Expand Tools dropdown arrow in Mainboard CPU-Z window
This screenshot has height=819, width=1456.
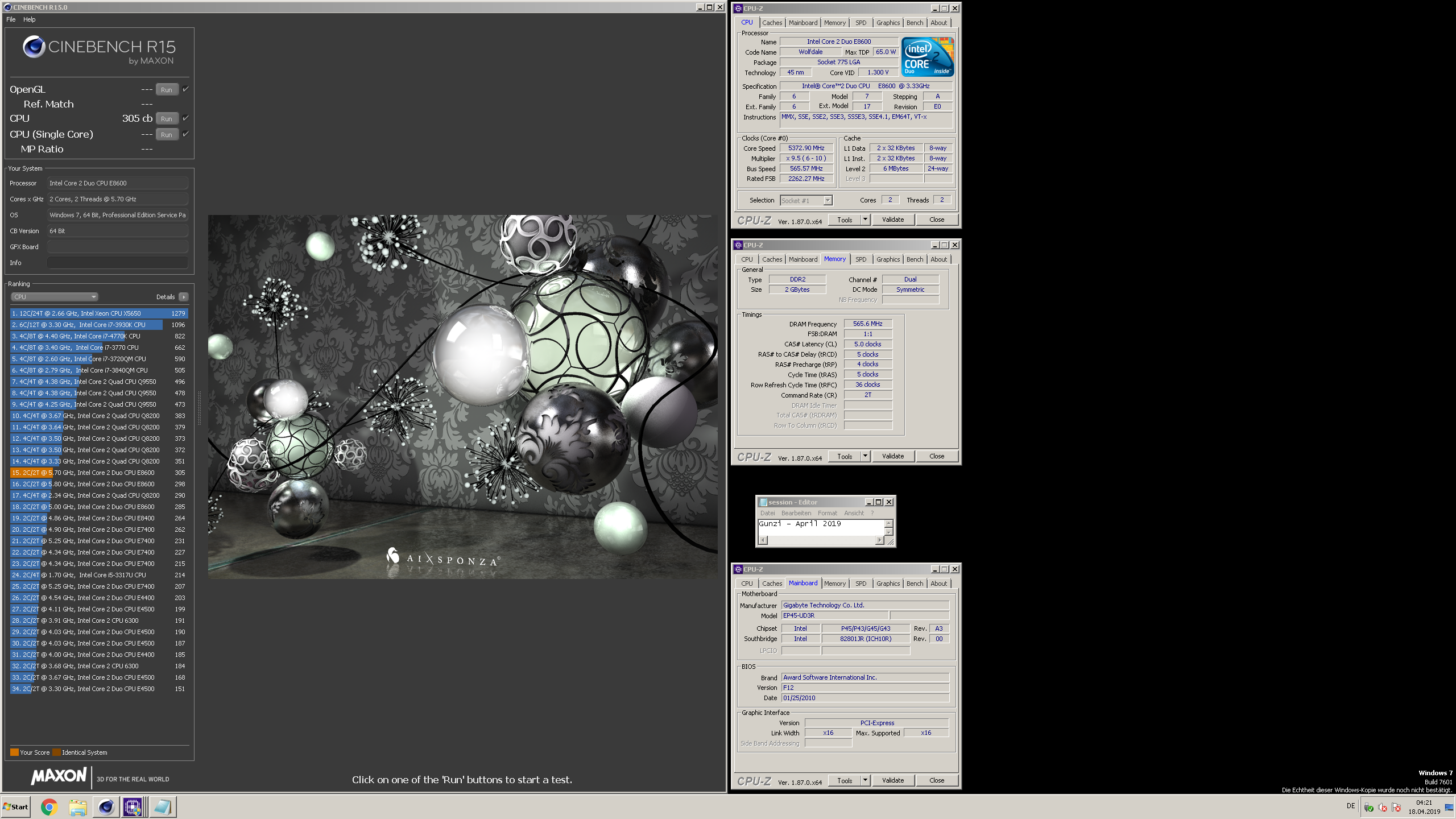click(865, 780)
